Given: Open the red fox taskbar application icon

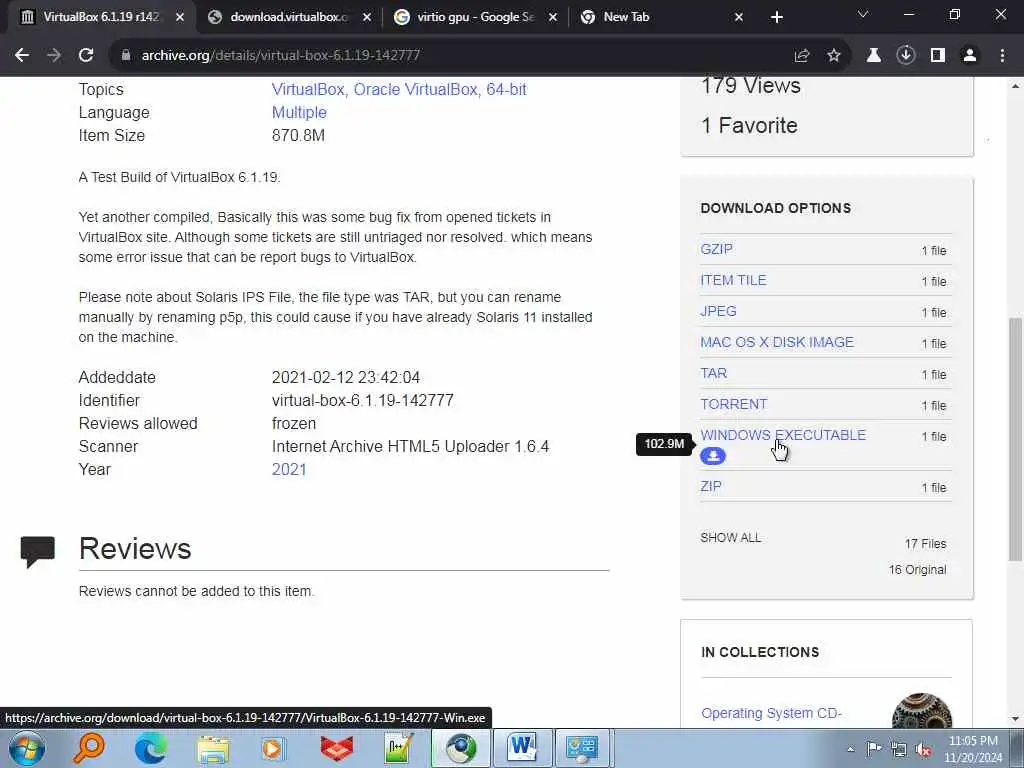Looking at the screenshot, I should coord(336,748).
